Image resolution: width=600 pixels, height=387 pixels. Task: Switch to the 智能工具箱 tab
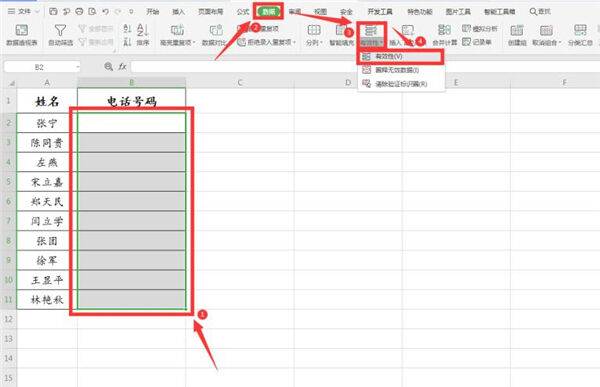pos(499,12)
